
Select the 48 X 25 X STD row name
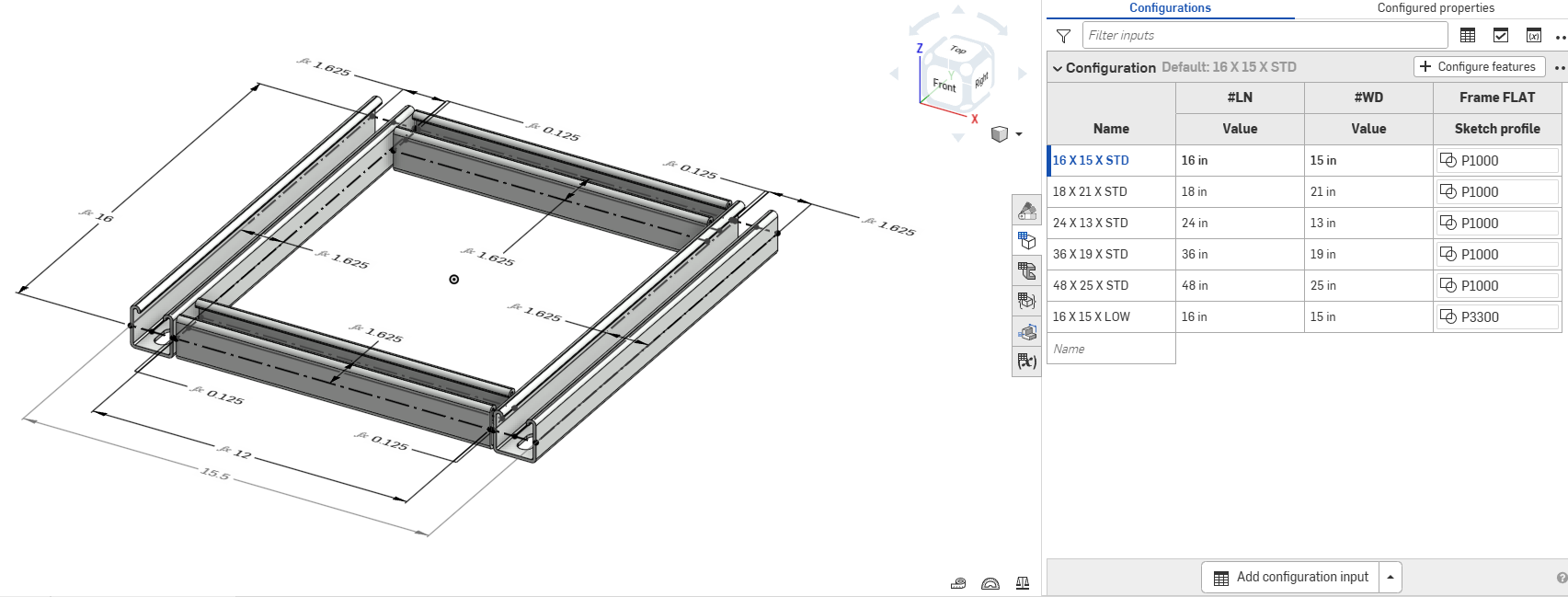click(1111, 285)
